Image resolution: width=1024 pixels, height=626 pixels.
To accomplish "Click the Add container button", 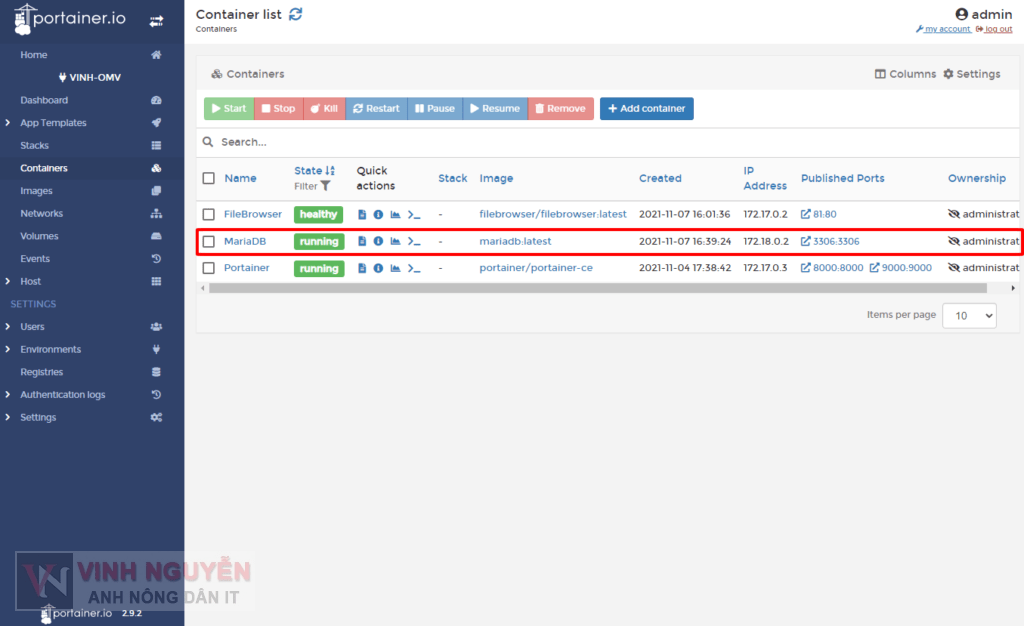I will click(646, 108).
